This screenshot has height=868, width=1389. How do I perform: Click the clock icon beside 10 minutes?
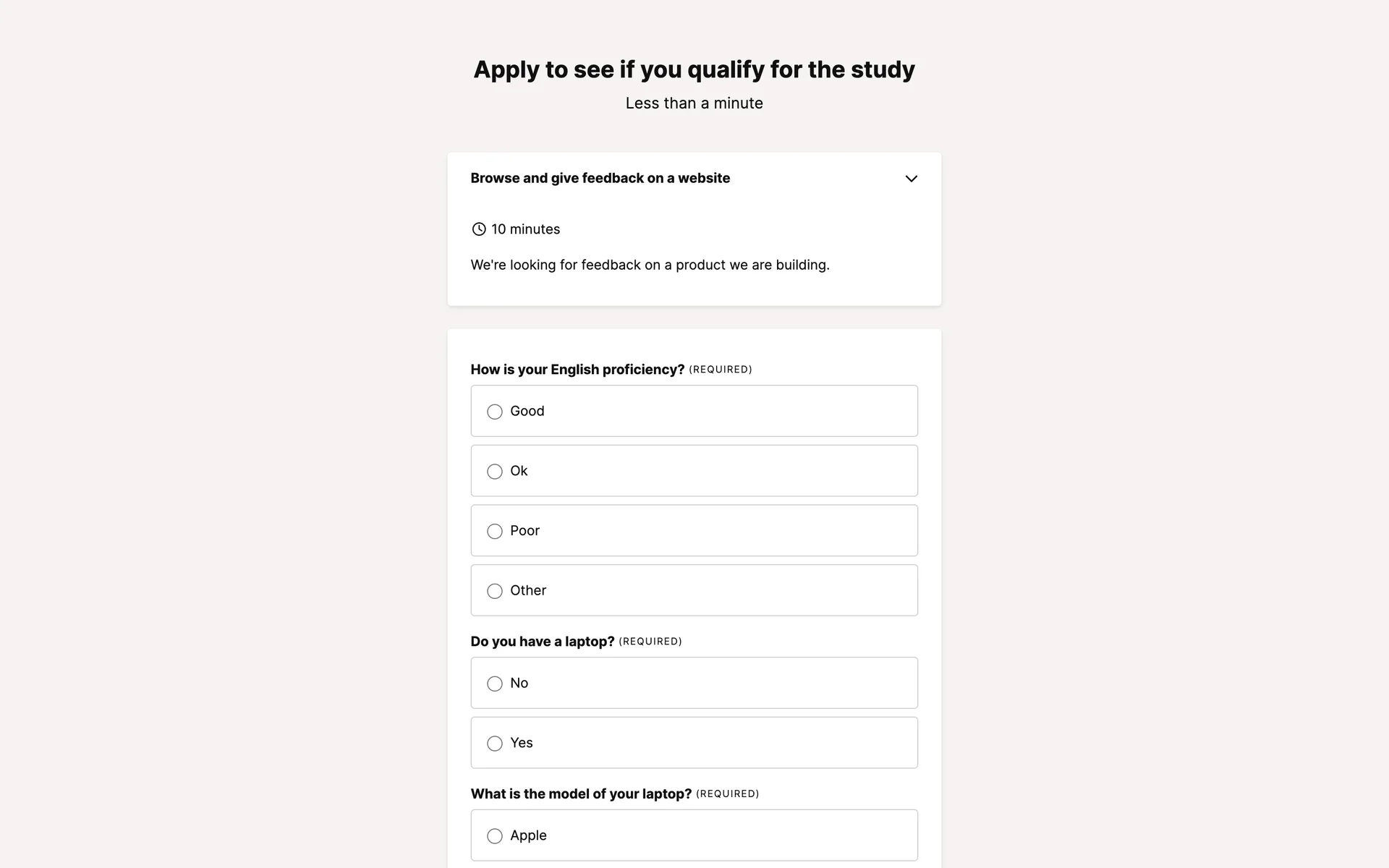[x=479, y=229]
